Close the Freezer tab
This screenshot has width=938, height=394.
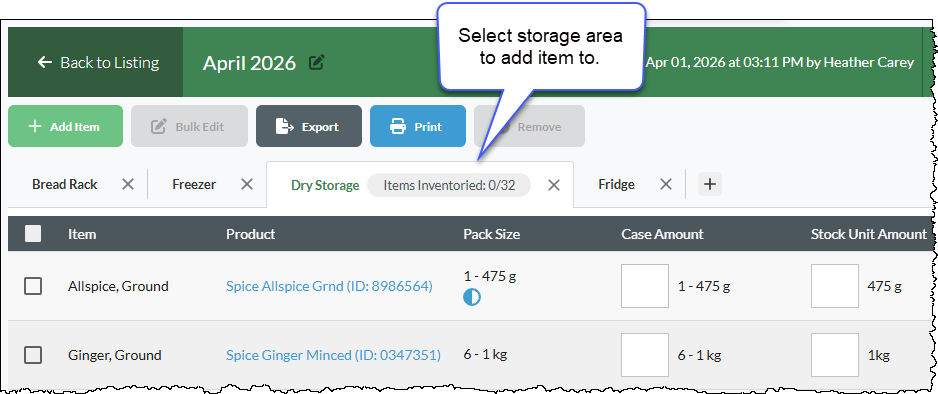(246, 185)
